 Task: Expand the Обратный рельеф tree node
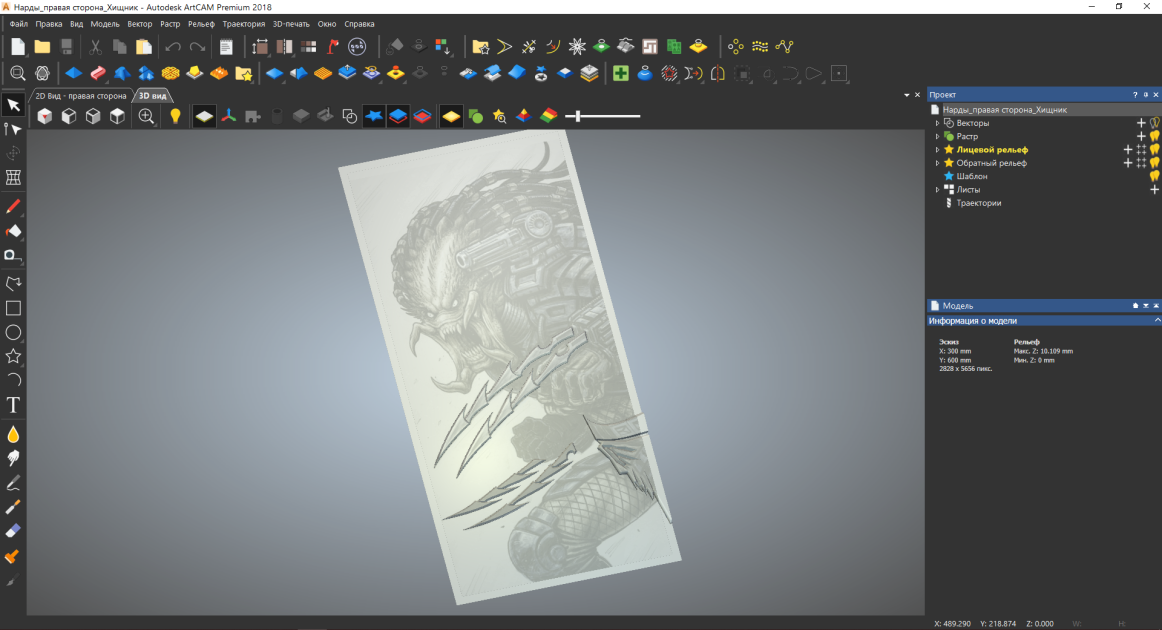pos(937,163)
